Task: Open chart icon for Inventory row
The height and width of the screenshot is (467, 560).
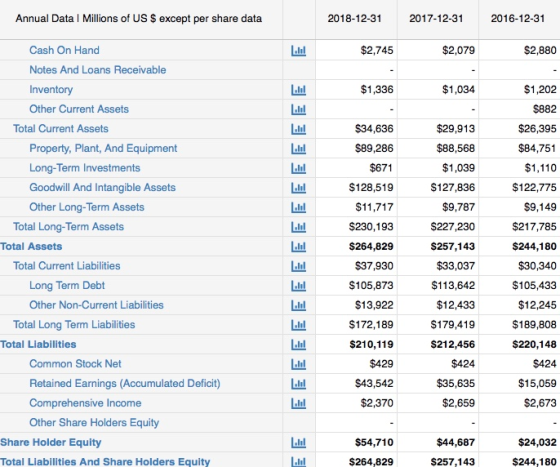Action: 299,90
